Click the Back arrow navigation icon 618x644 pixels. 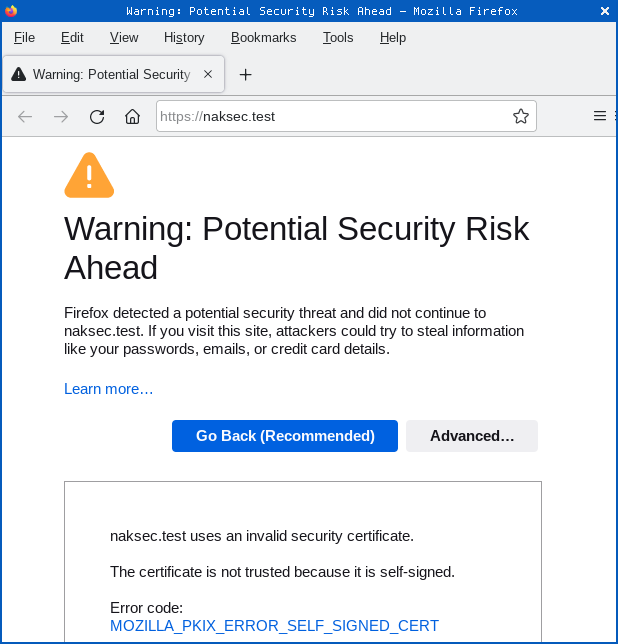(25, 116)
